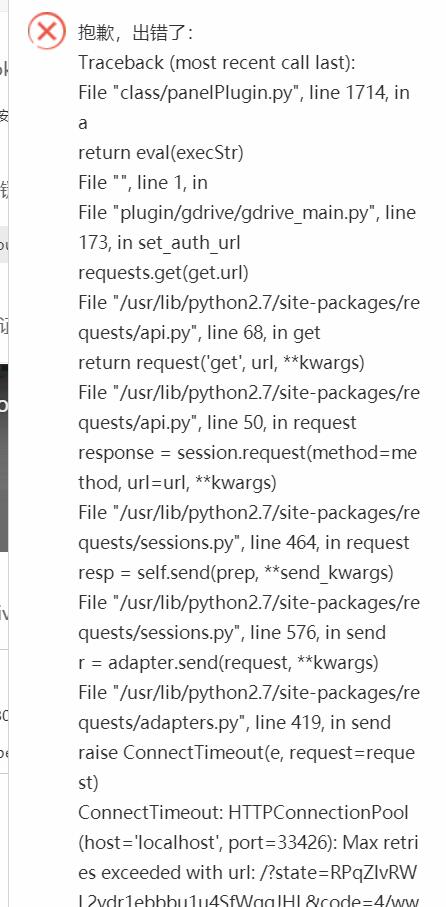Click the 'requests.get(get.url)' line
446x907 pixels.
point(164,273)
